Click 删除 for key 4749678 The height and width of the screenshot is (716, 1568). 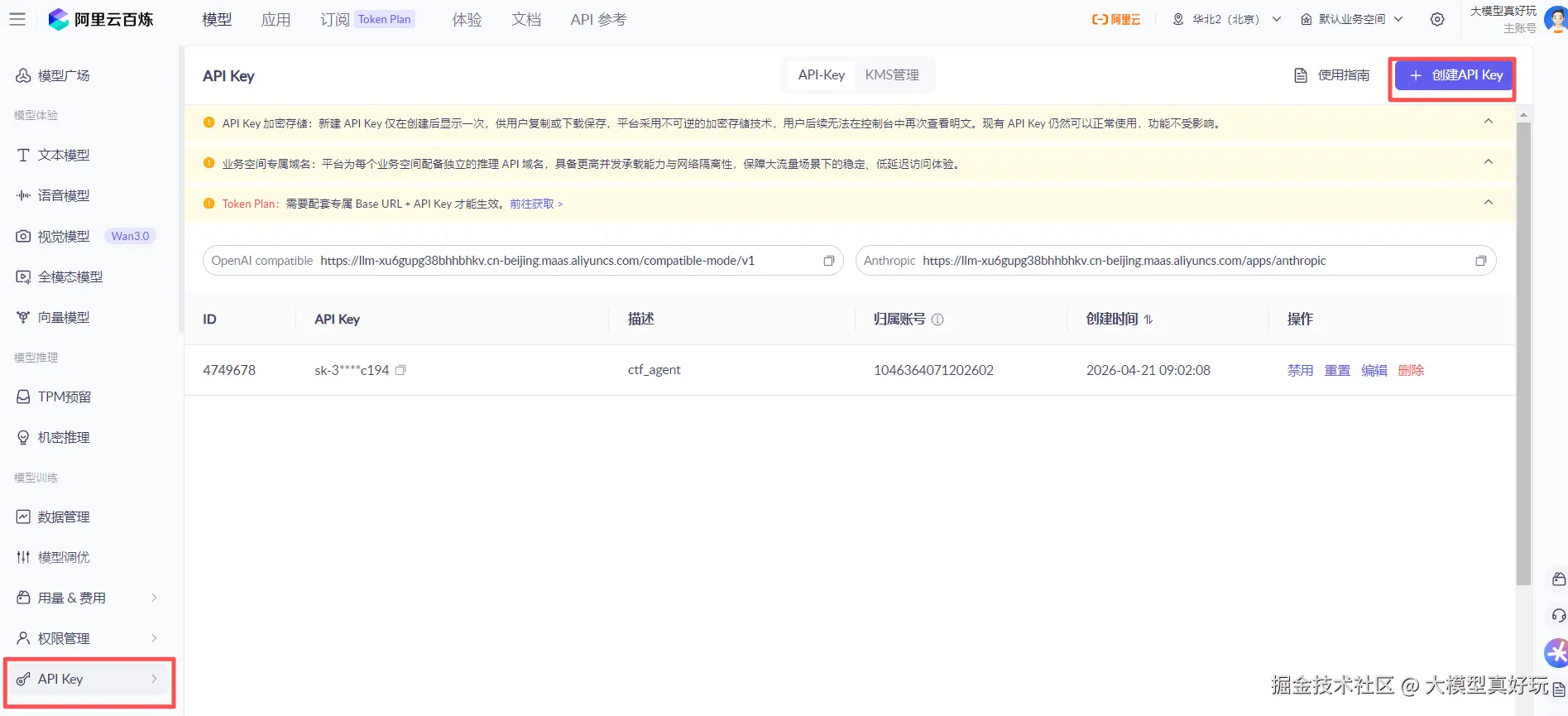pos(1411,370)
